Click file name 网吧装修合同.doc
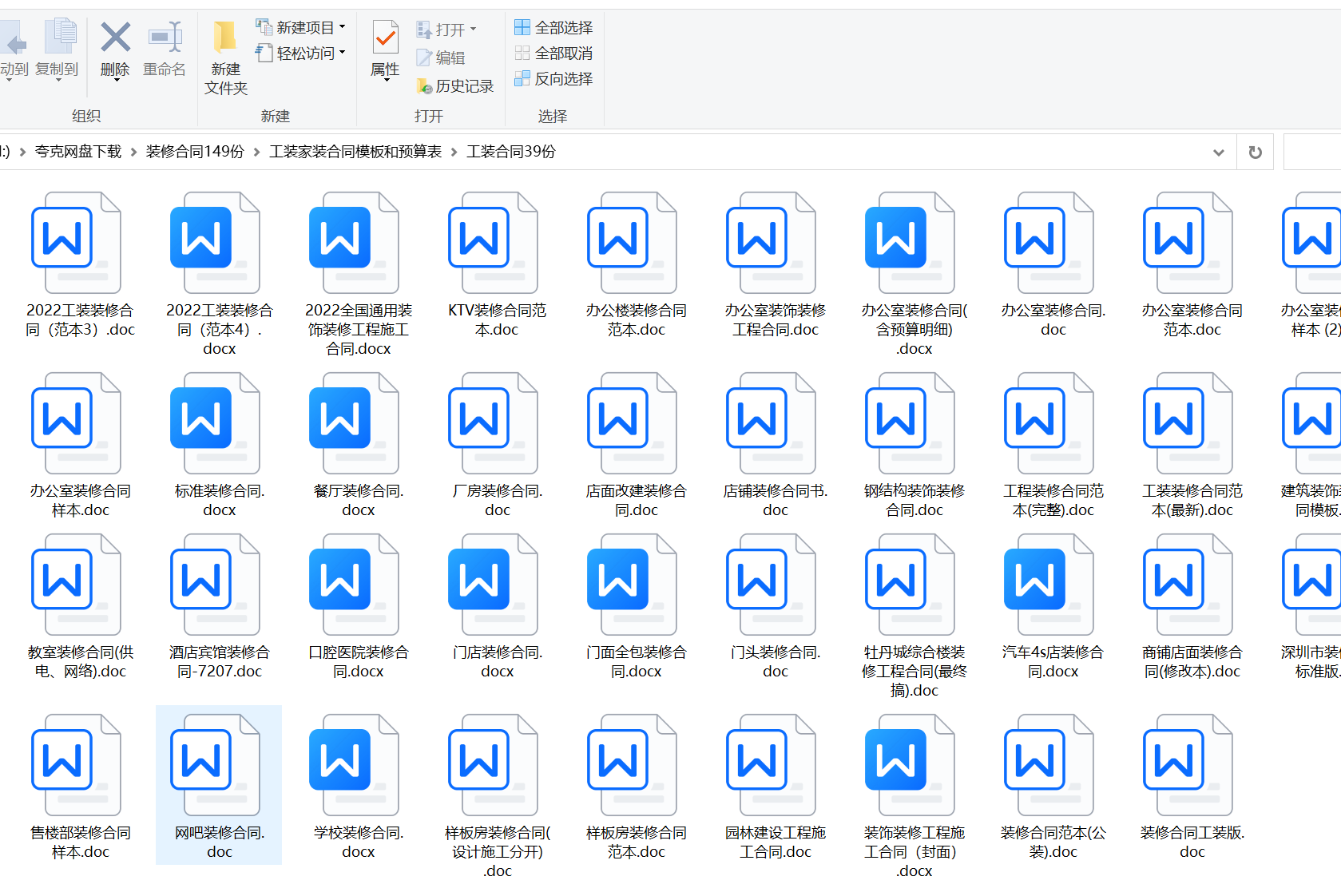 tap(220, 842)
